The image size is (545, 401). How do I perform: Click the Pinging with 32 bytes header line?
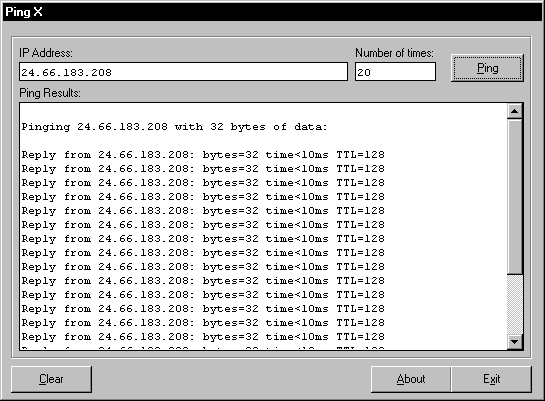click(x=174, y=127)
